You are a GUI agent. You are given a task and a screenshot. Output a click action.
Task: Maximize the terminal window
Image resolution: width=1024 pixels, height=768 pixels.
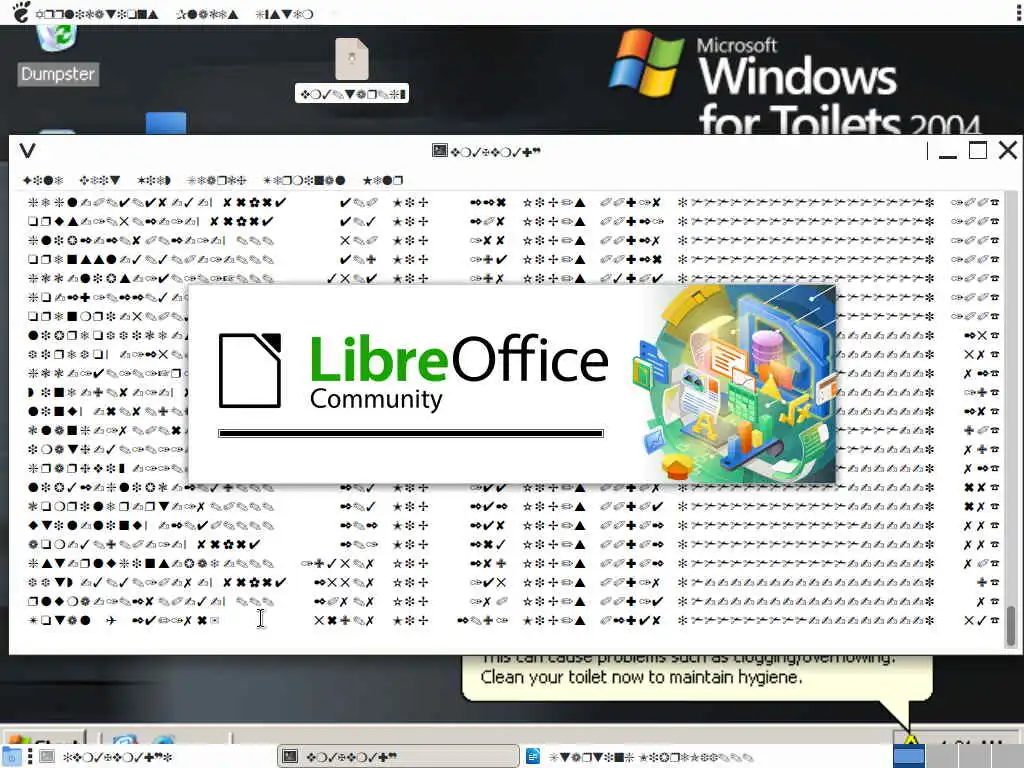[978, 151]
